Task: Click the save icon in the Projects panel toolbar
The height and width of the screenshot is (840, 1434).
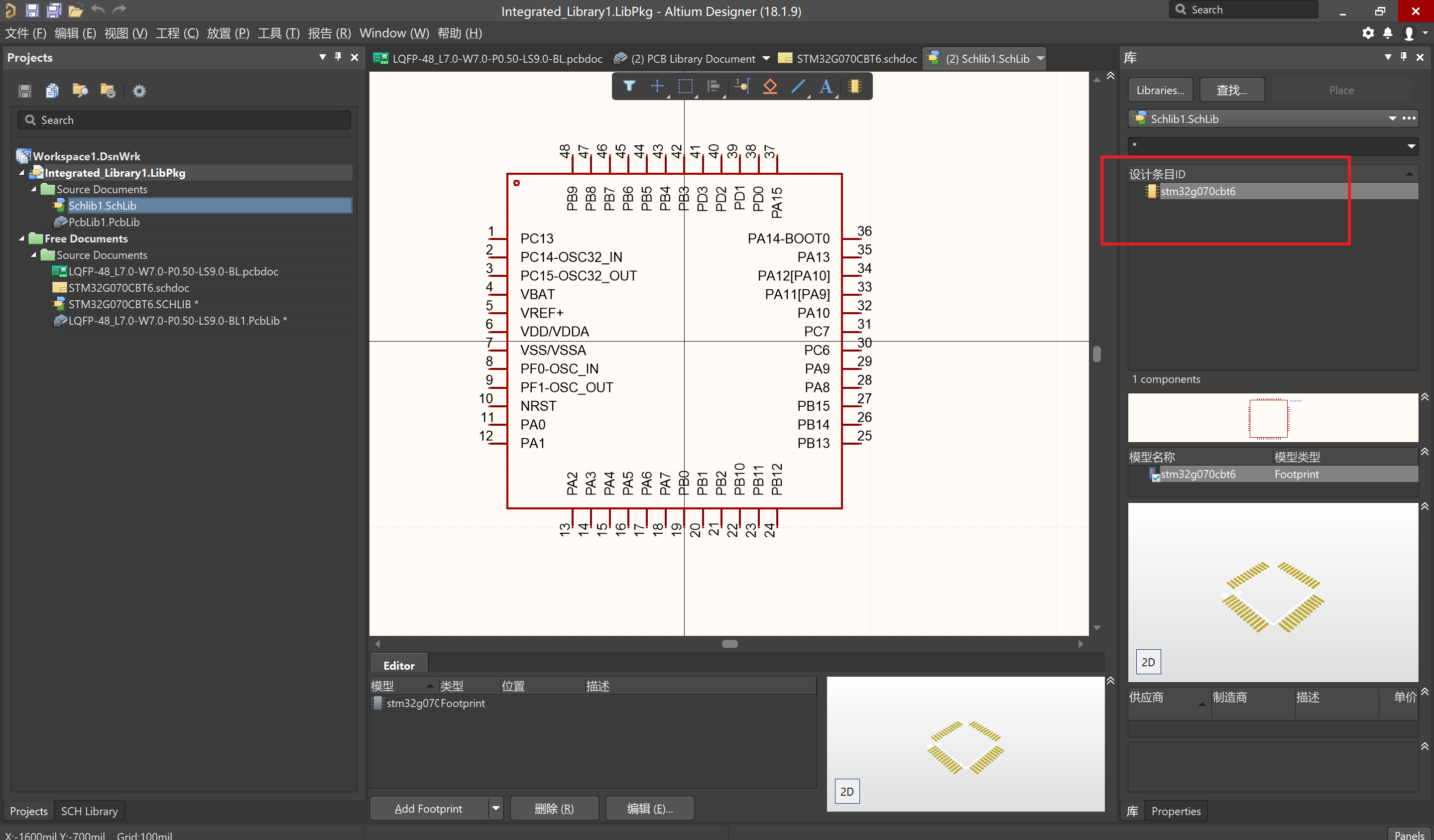Action: tap(24, 91)
